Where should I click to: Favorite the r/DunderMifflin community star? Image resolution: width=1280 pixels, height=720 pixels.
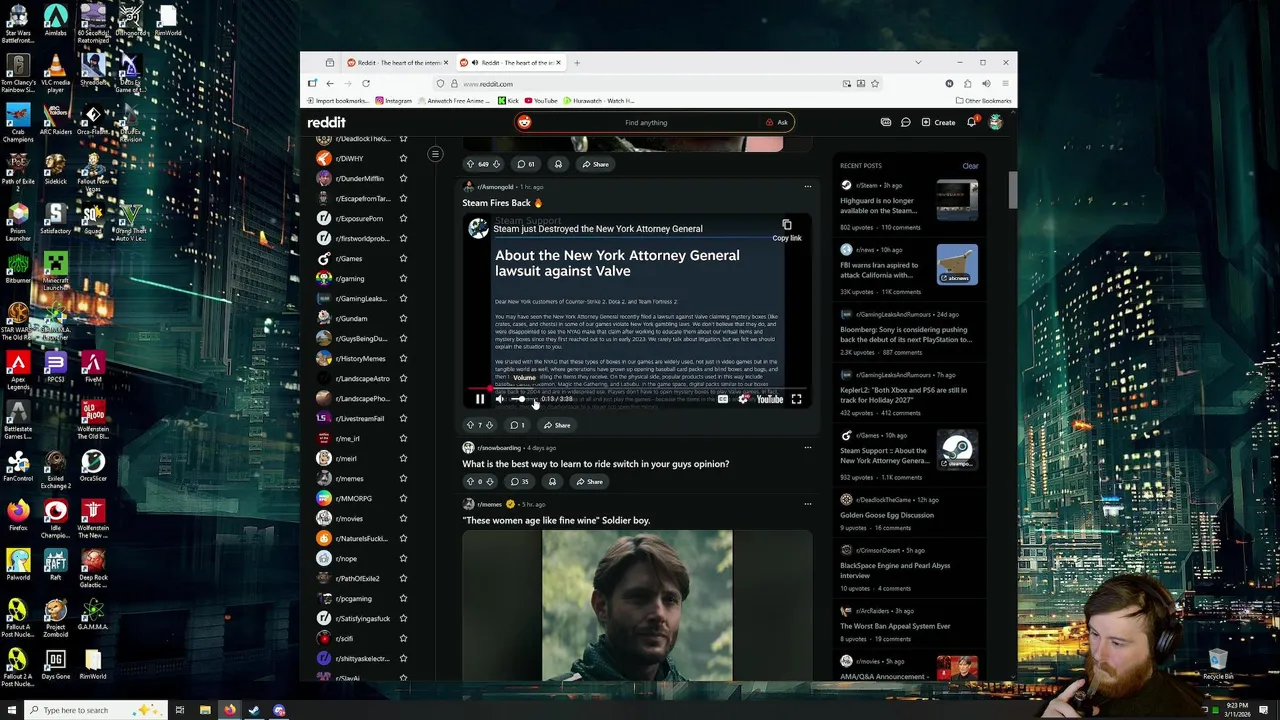point(403,178)
